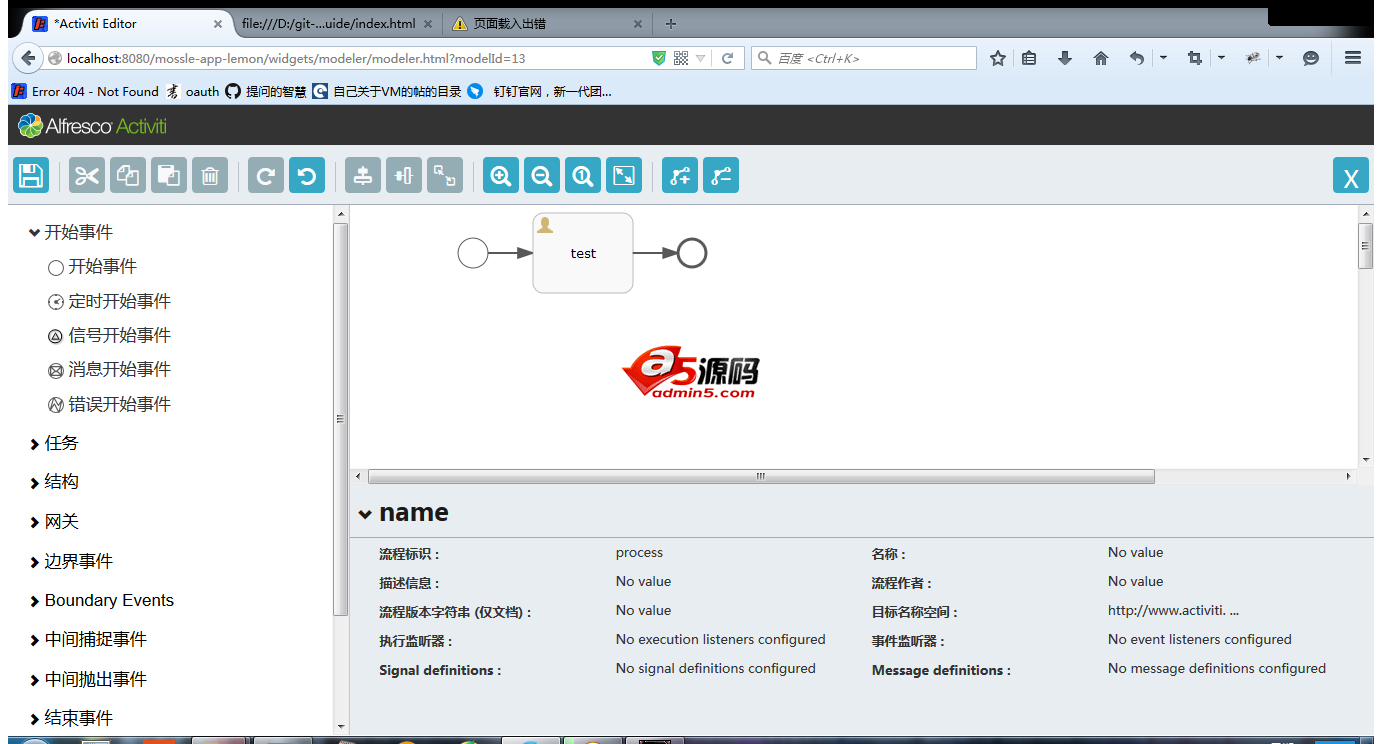The height and width of the screenshot is (744, 1382).
Task: Expand the Boundary Events group
Action: click(x=108, y=600)
